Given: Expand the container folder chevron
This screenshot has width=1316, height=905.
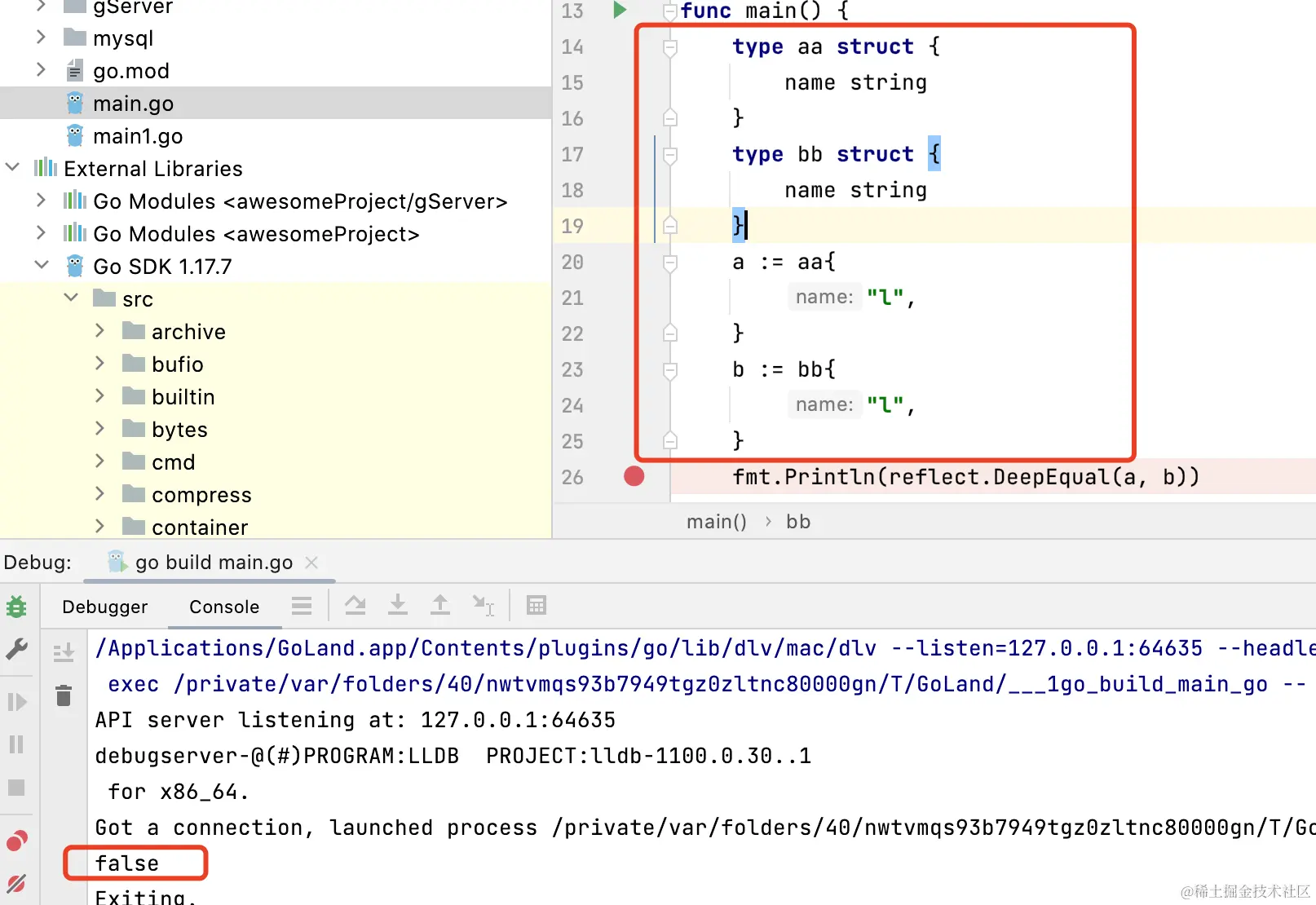Looking at the screenshot, I should click(99, 526).
